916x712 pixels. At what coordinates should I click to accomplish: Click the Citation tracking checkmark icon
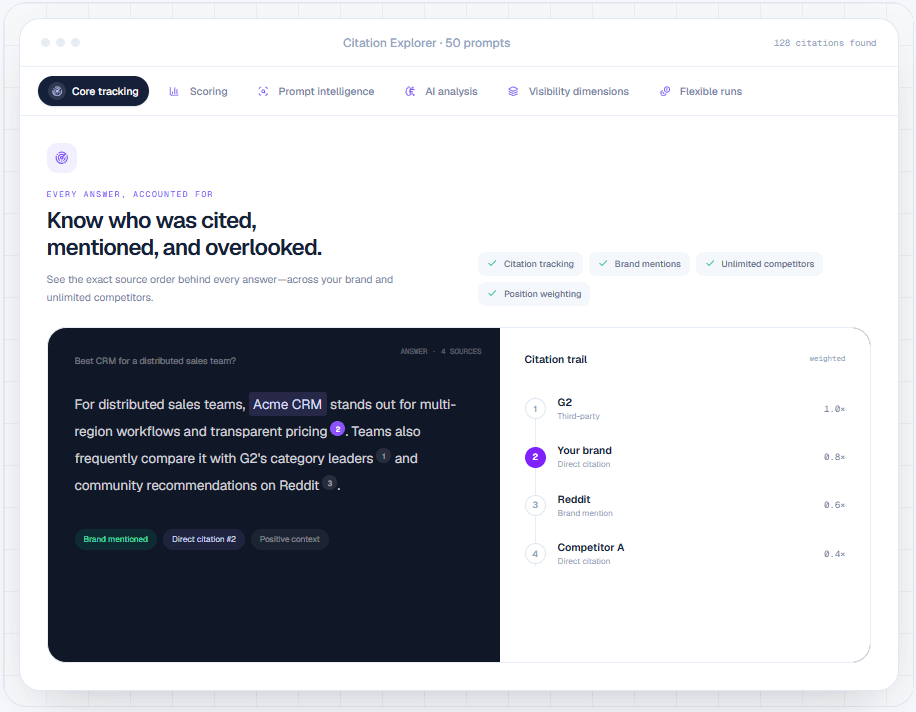pos(492,263)
